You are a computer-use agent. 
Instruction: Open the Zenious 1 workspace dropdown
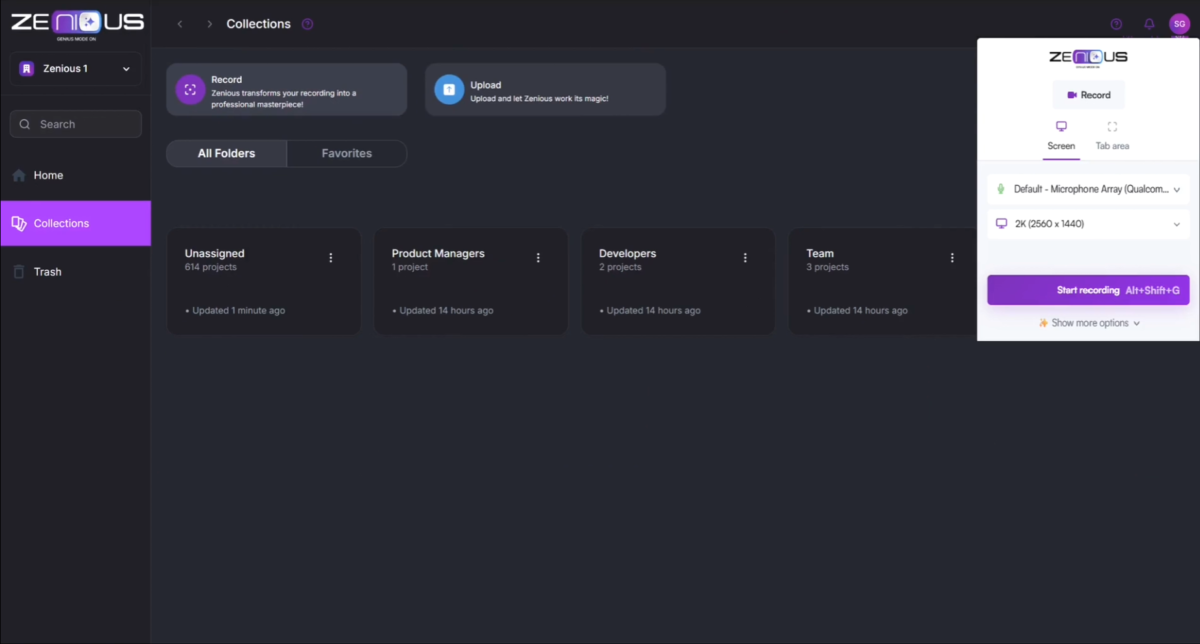click(x=76, y=69)
